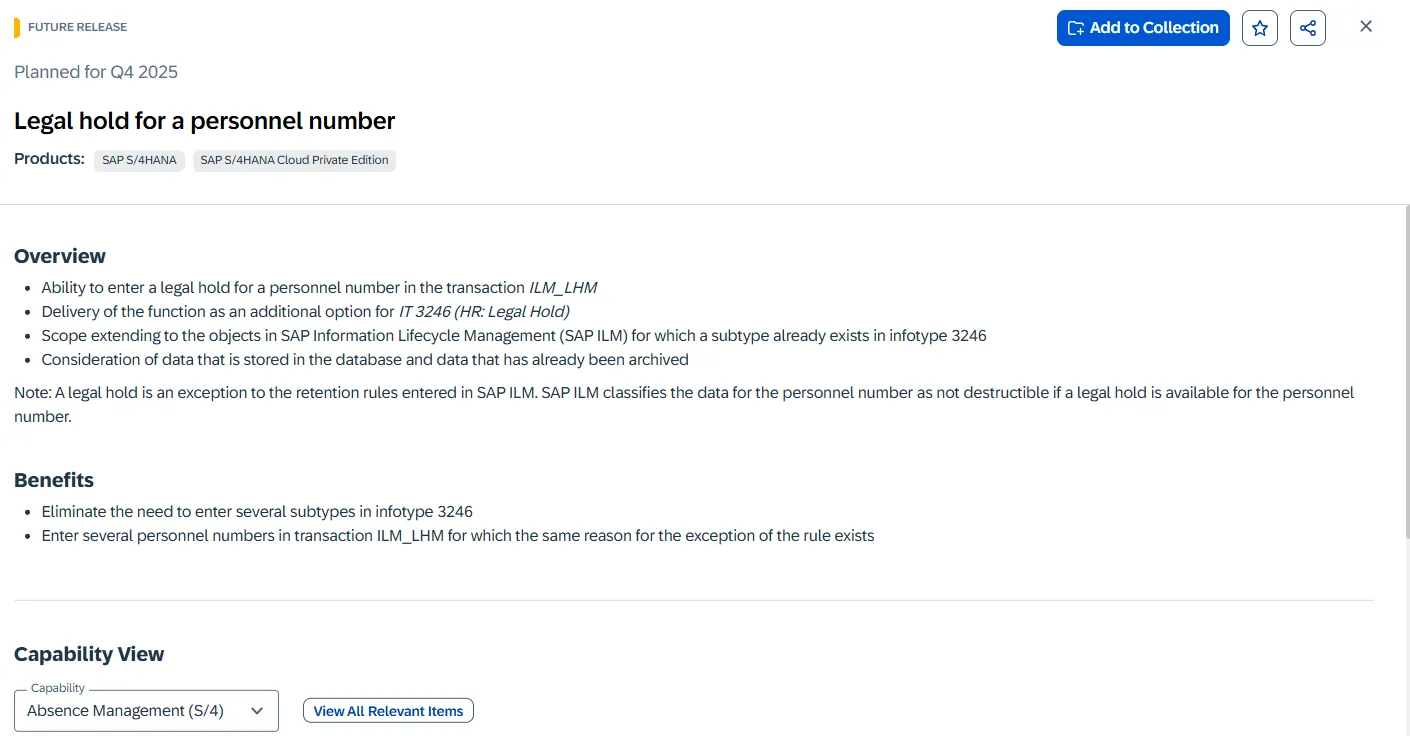Expand the Capability list via its chevron arrow

pos(257,711)
